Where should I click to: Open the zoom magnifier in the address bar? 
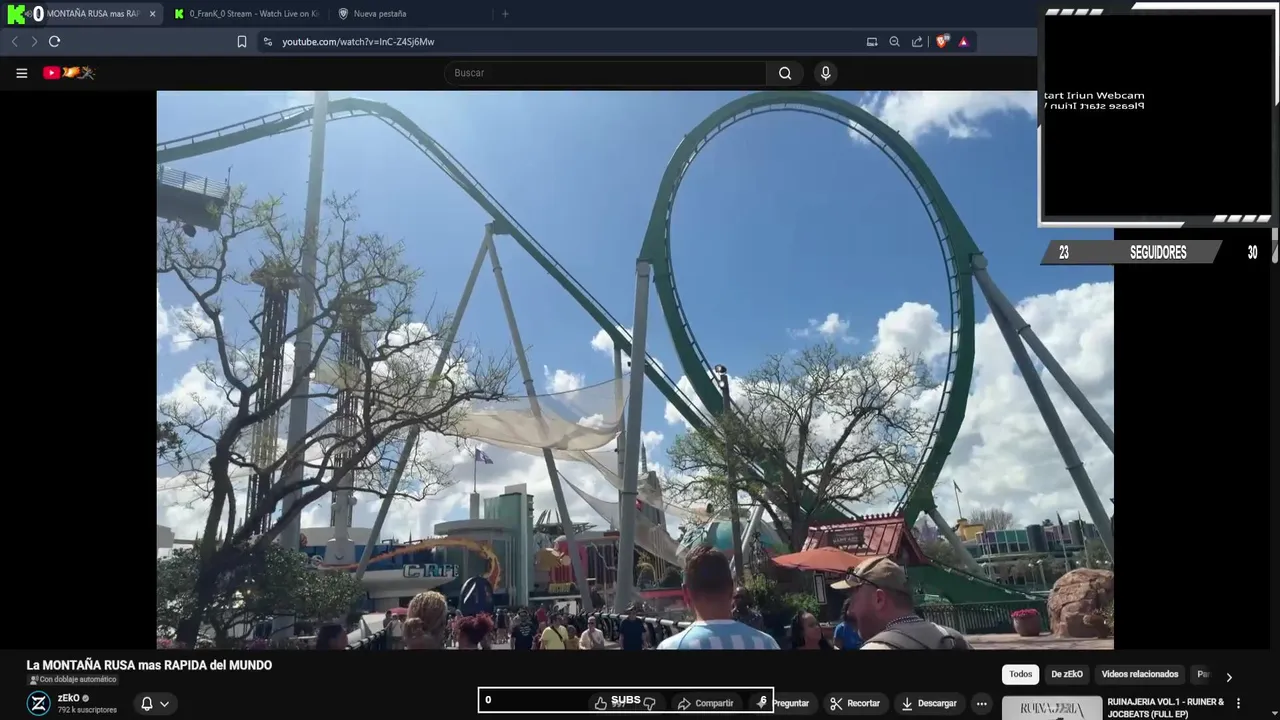[x=895, y=41]
